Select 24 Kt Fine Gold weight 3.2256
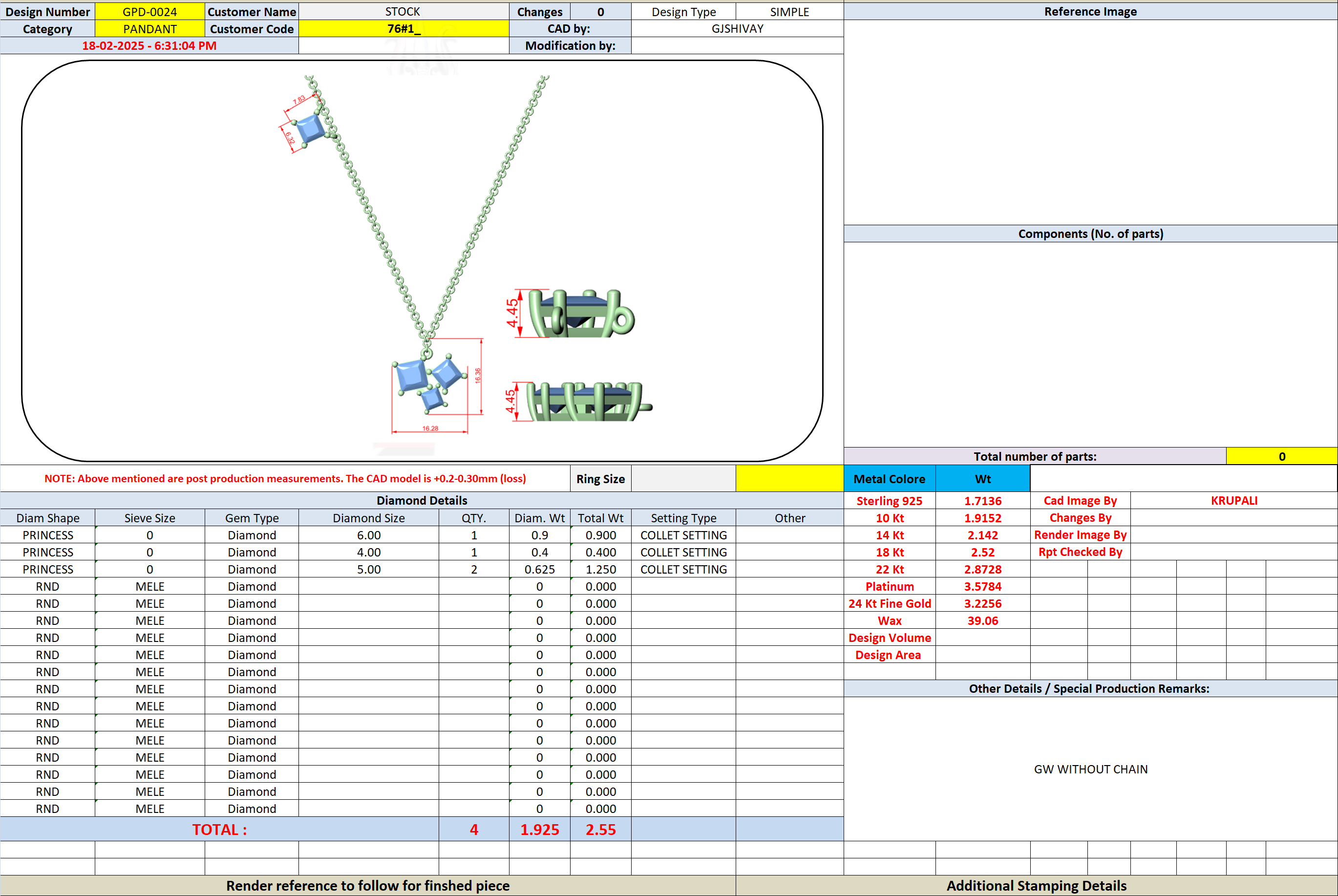This screenshot has width=1338, height=896. click(x=983, y=603)
